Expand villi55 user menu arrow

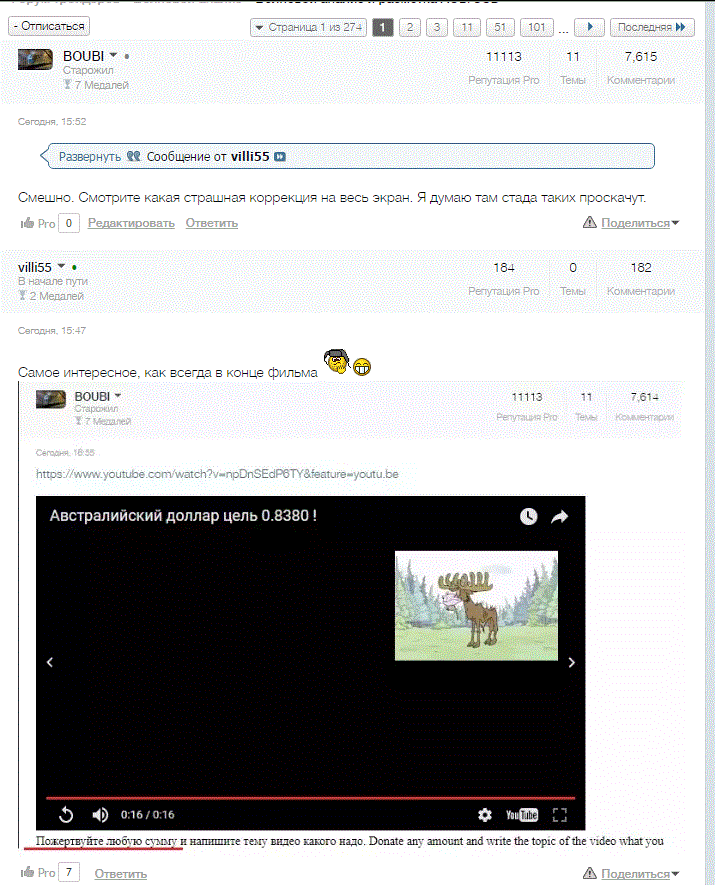tap(61, 266)
